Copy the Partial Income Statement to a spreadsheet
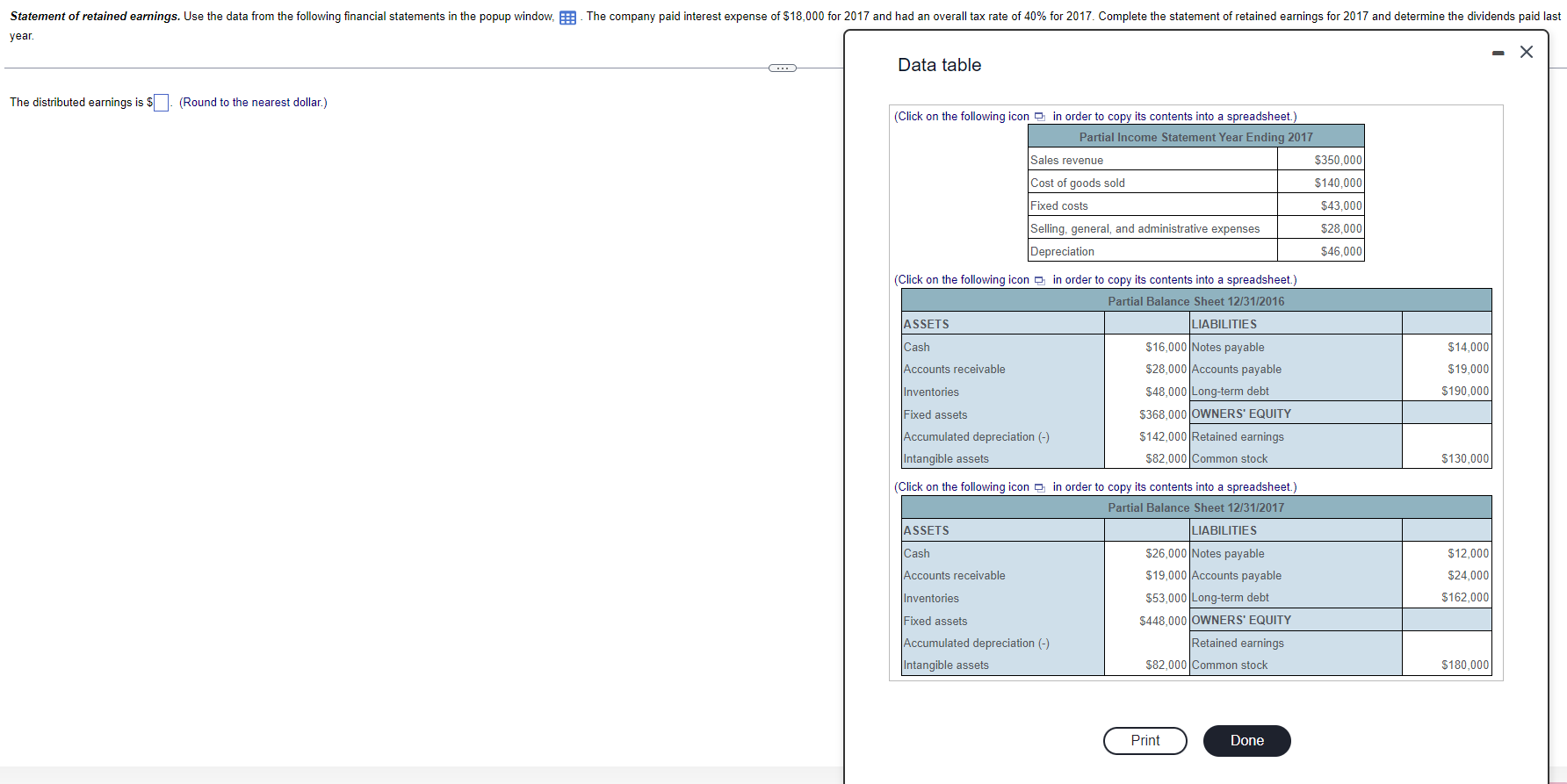 click(1040, 117)
